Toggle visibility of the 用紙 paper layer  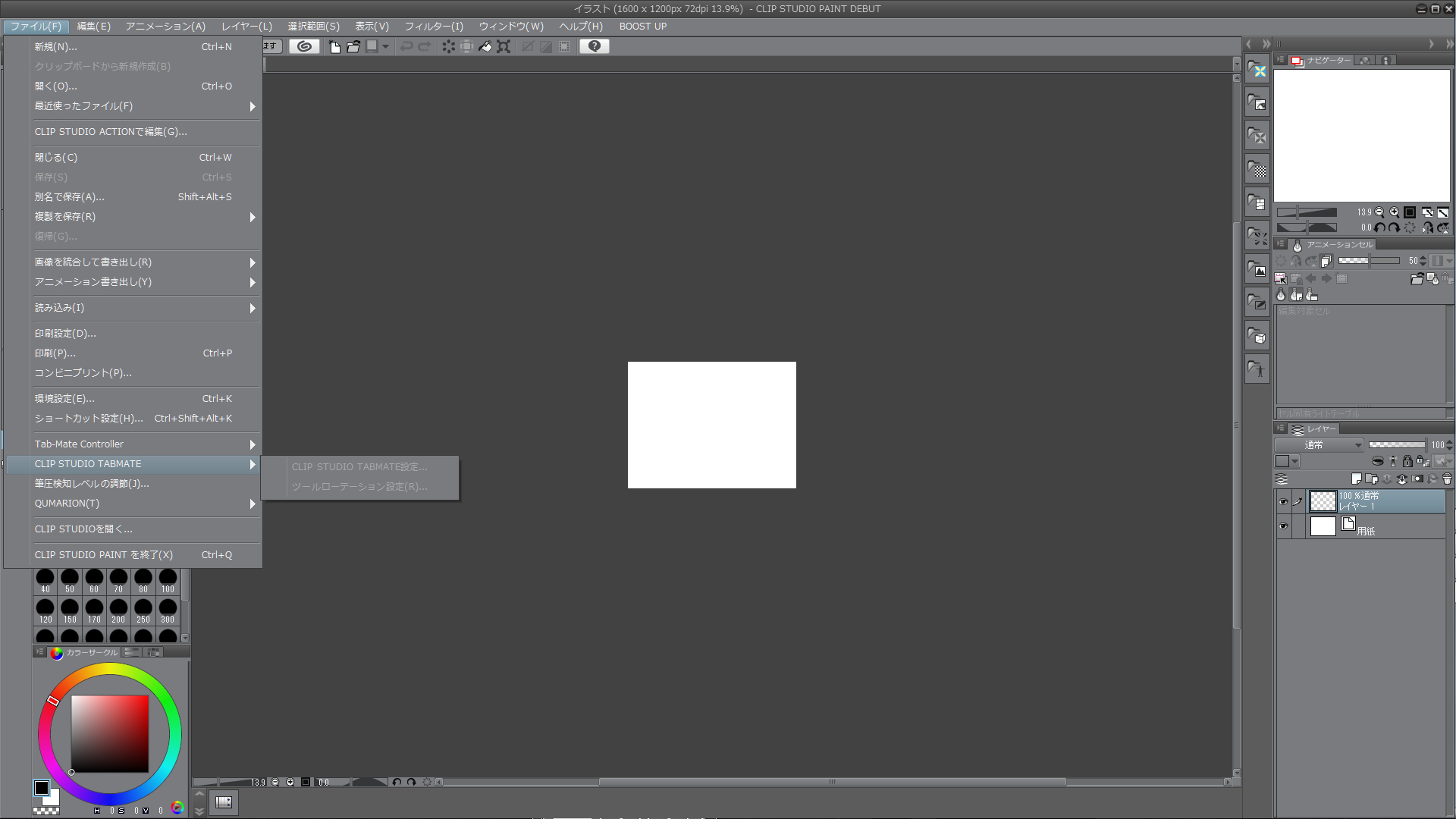[1283, 526]
